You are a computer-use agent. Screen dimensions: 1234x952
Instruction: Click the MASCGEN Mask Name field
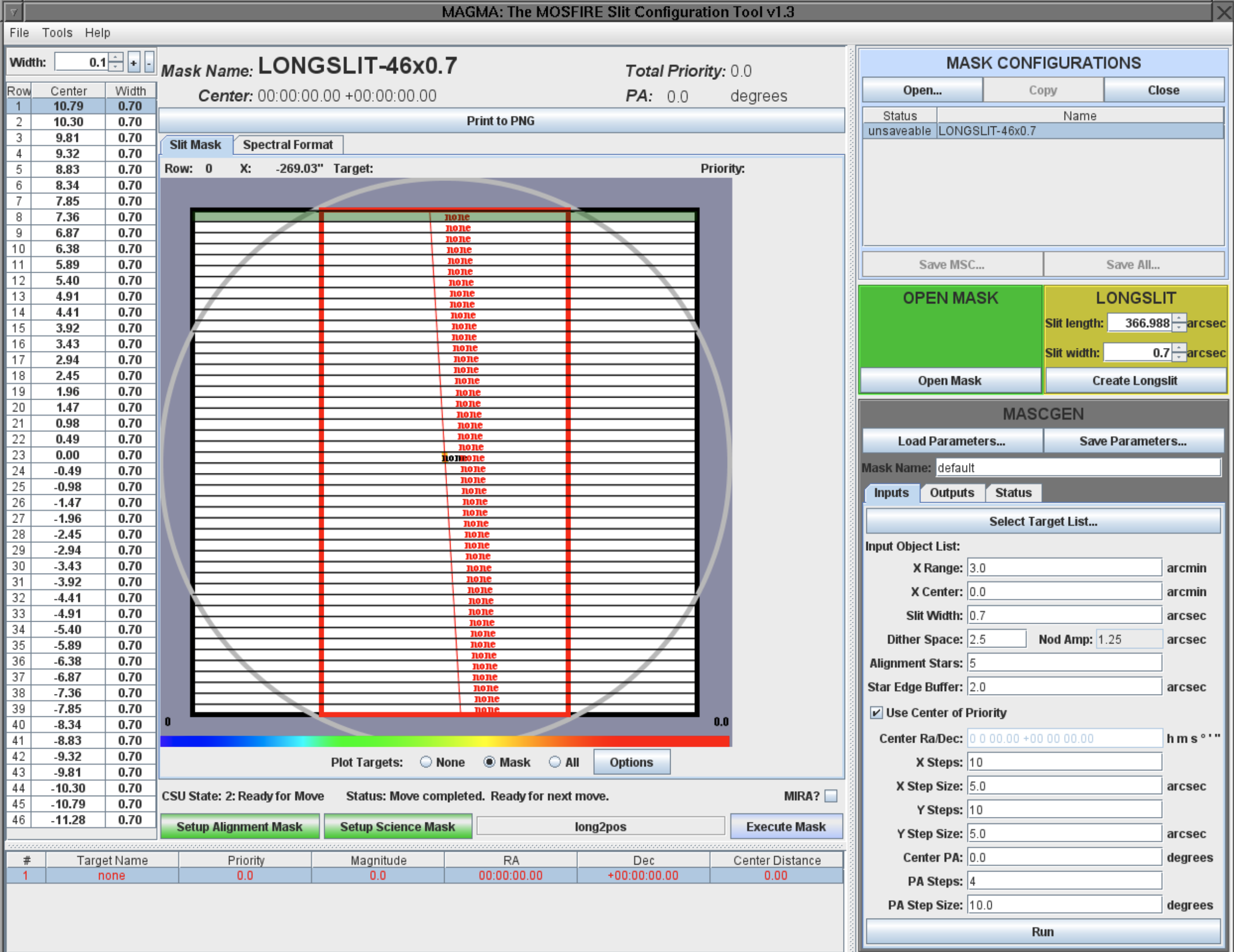coord(1078,468)
